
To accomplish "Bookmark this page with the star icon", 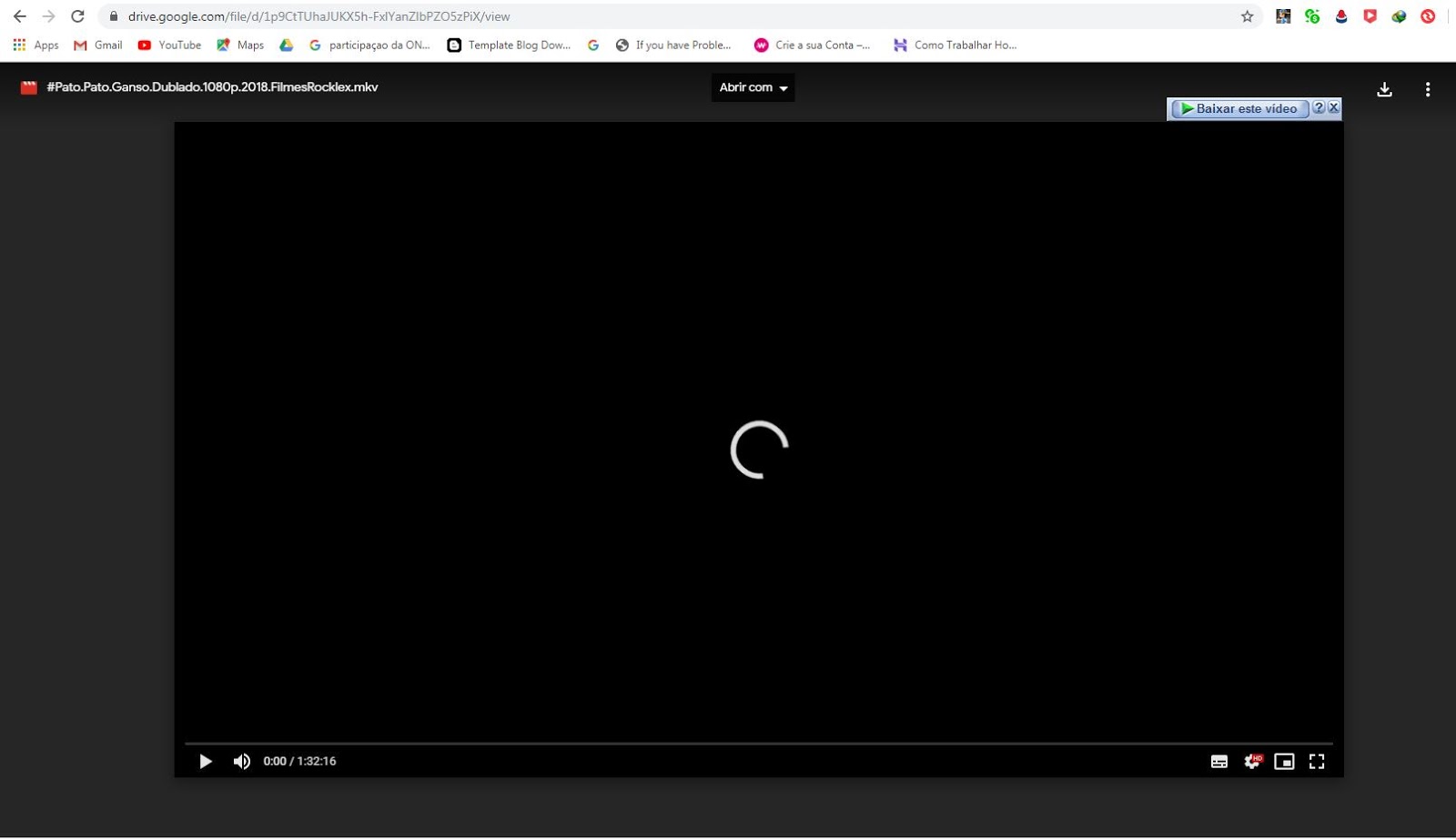I will click(1247, 16).
